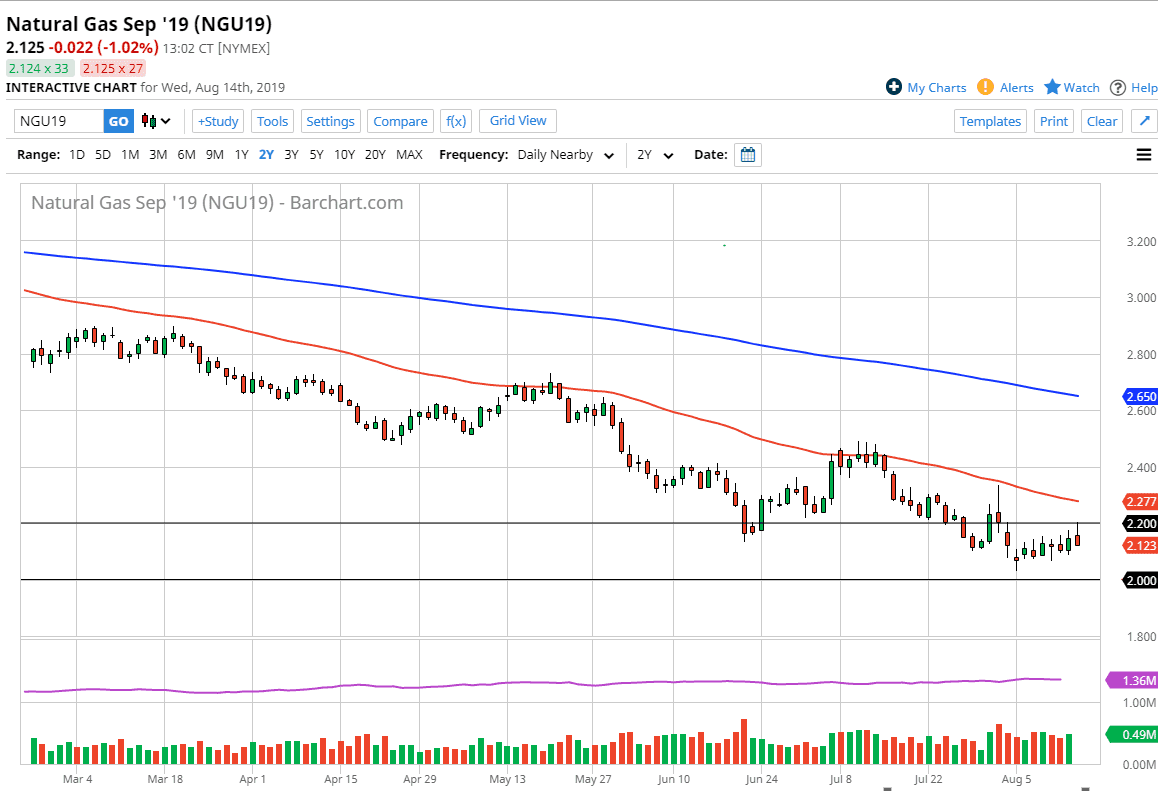Click the My Charts plus icon
The width and height of the screenshot is (1158, 791).
894,87
